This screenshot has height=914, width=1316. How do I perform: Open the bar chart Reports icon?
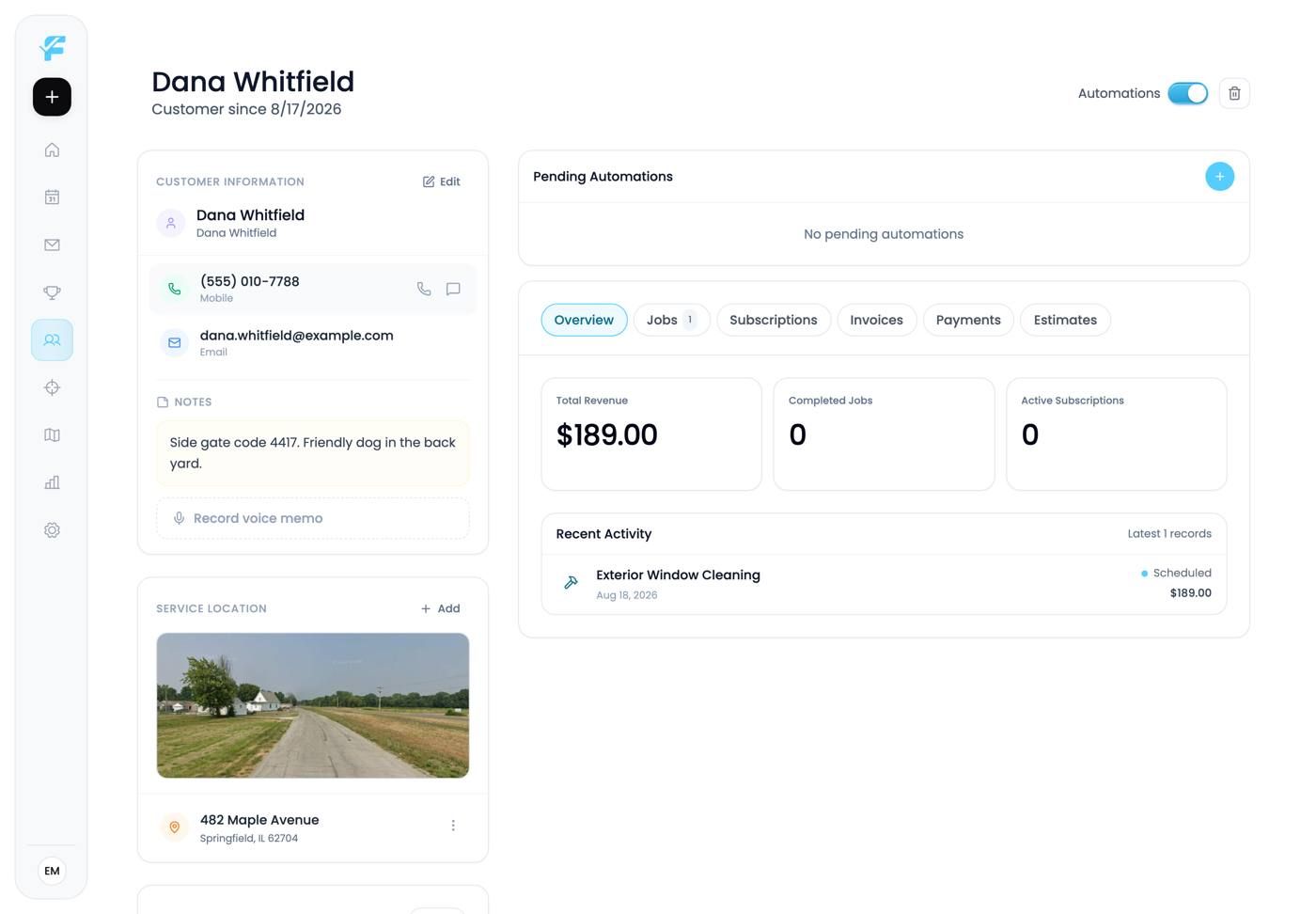coord(52,482)
